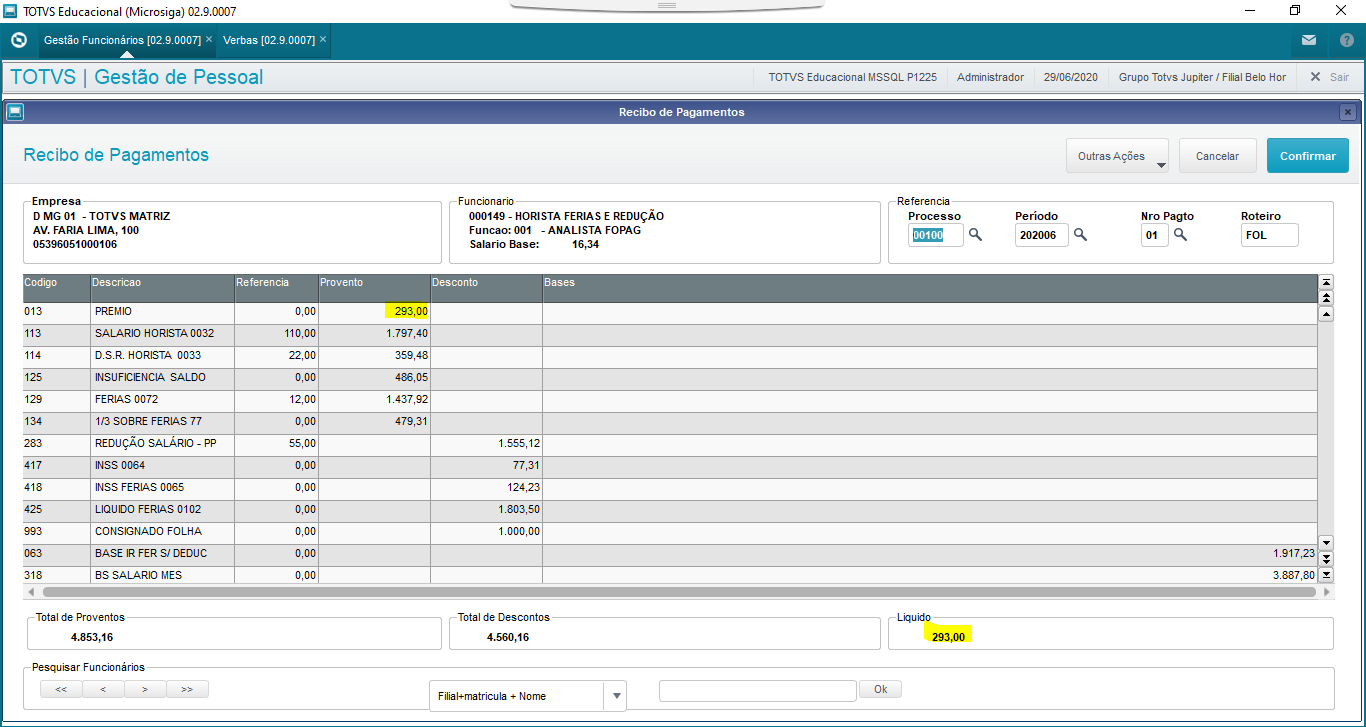Jump to top of grid with double-up arrow
The width and height of the screenshot is (1366, 727).
tap(1326, 297)
